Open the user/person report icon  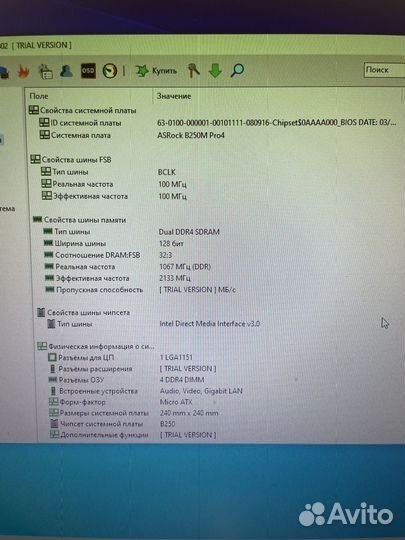click(x=66, y=71)
